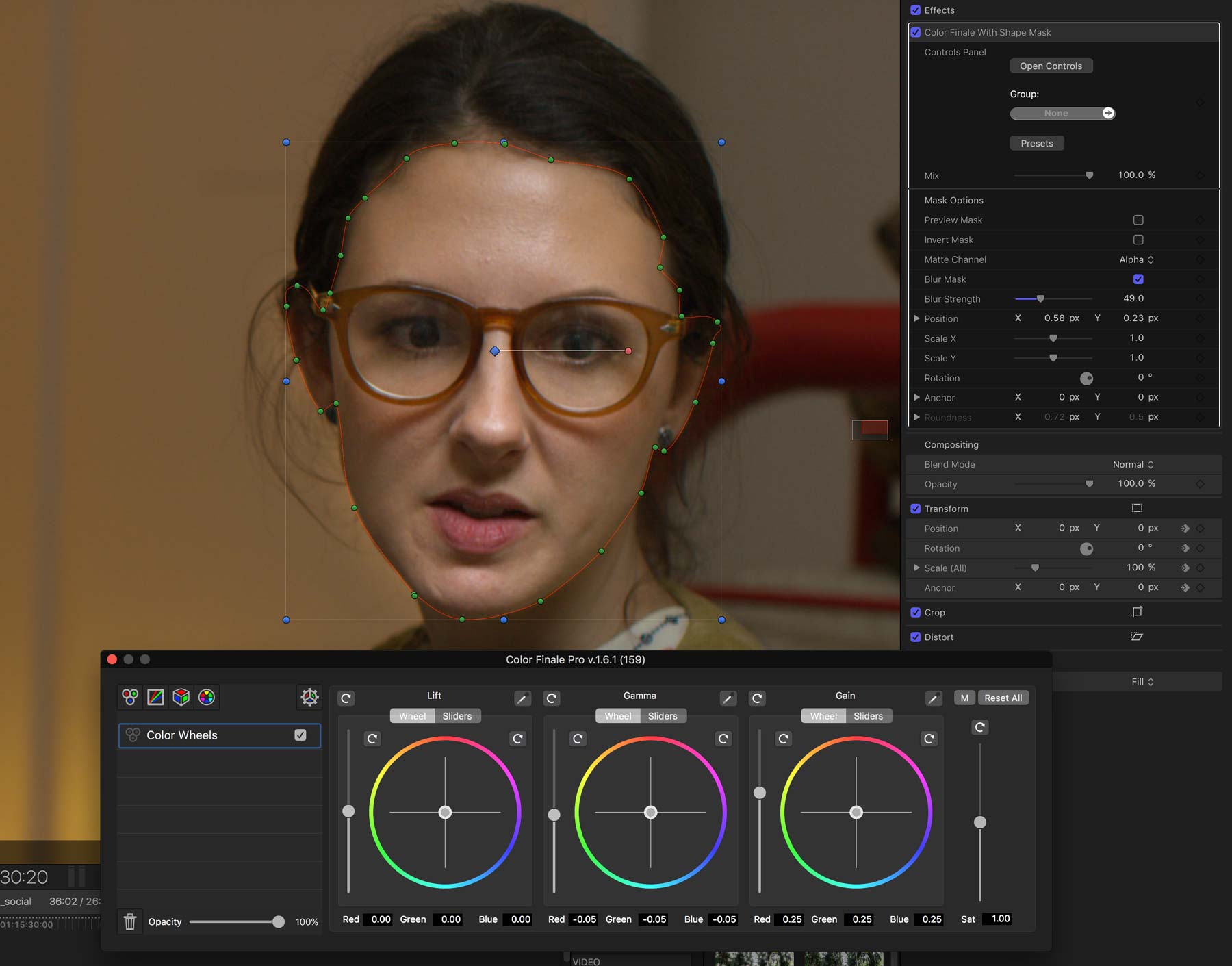Expand the mask Position parameter
This screenshot has width=1232, height=966.
(x=916, y=318)
